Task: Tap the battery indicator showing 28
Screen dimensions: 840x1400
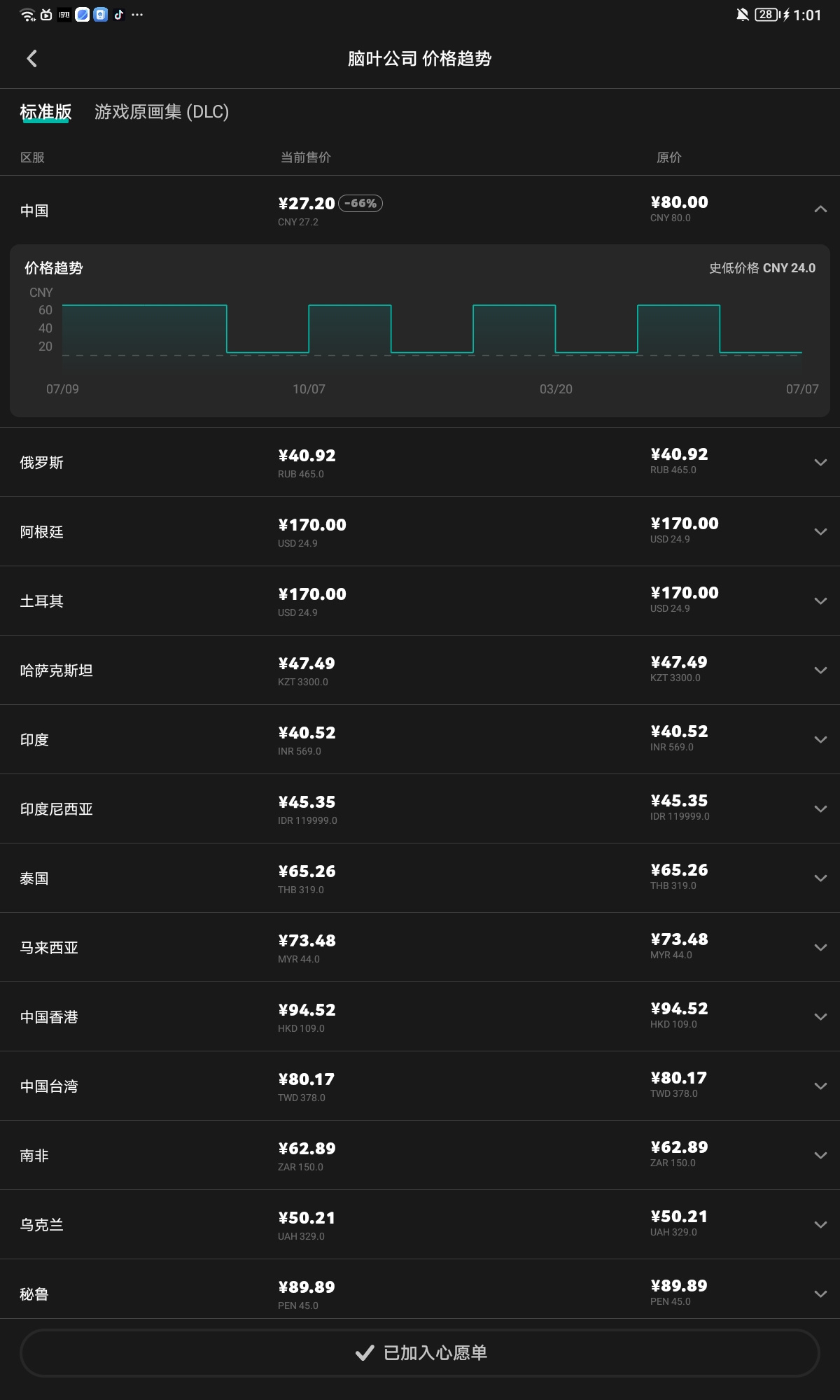Action: click(x=767, y=15)
